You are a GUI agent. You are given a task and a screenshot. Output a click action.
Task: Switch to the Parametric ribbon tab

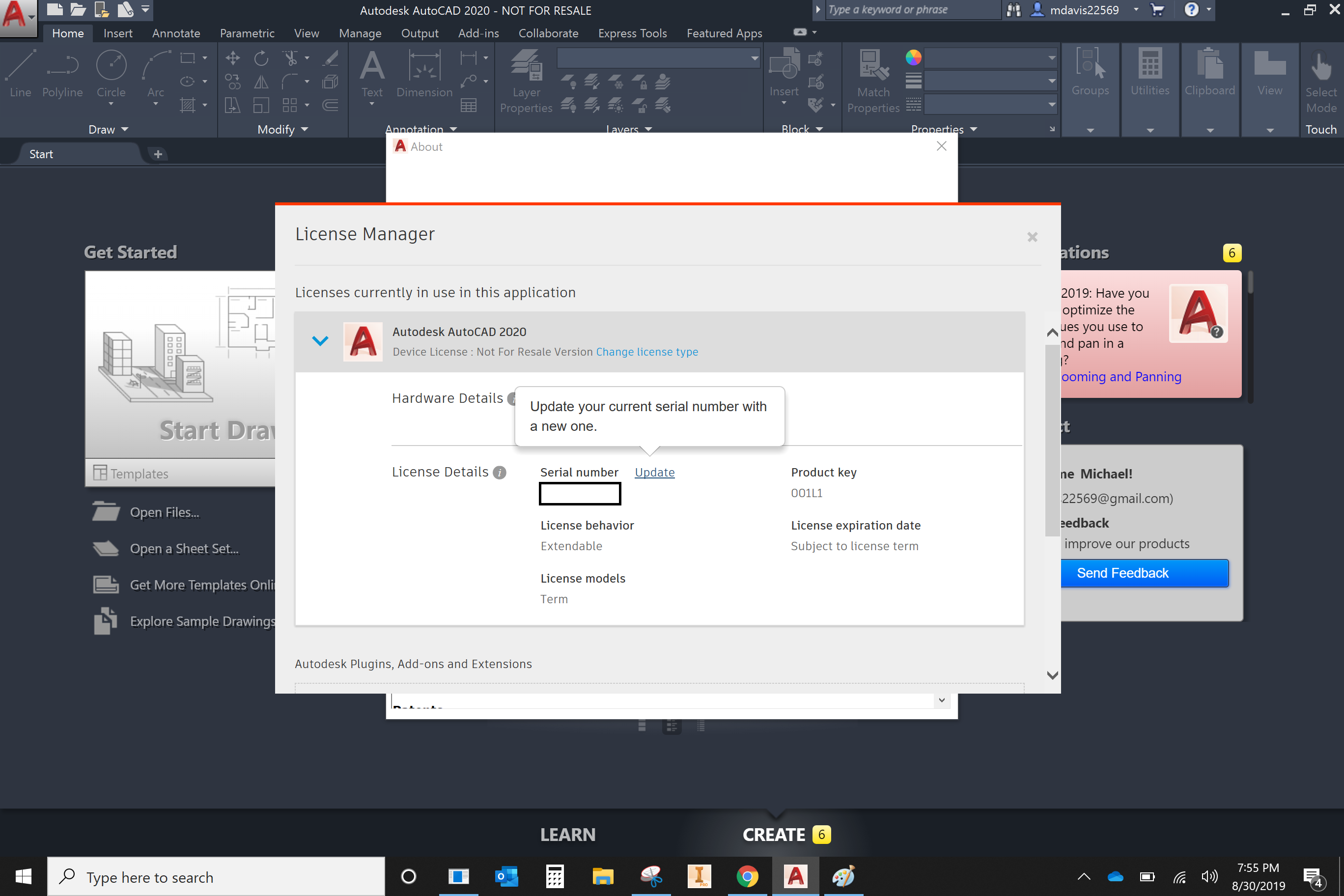coord(247,33)
